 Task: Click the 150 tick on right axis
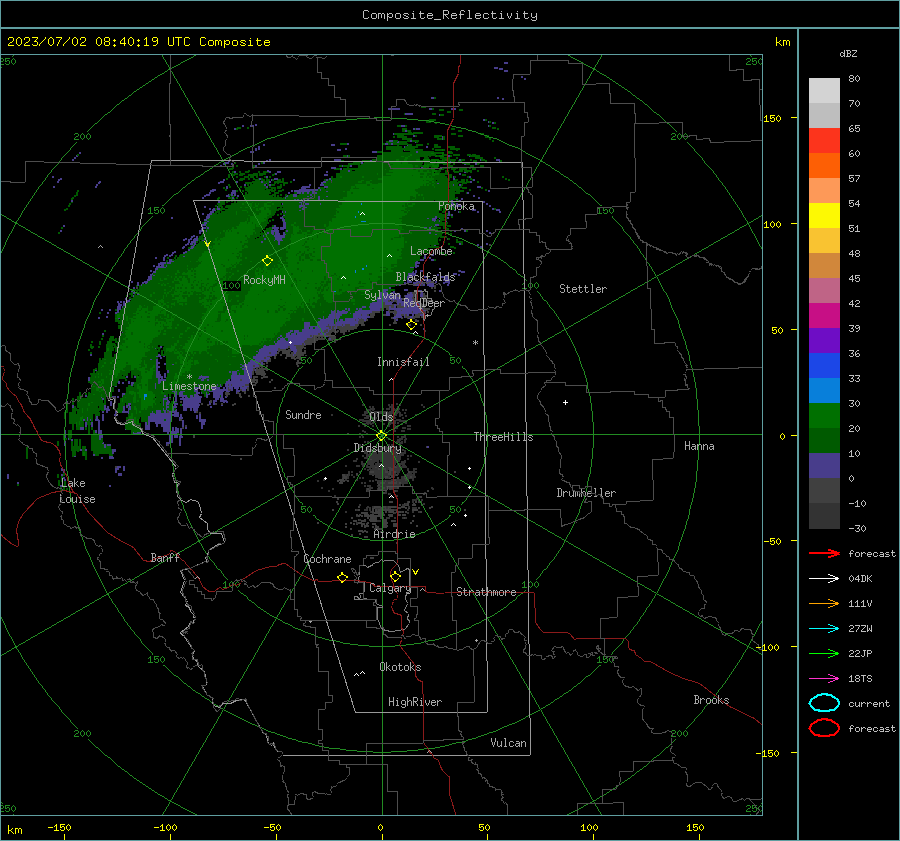[772, 118]
